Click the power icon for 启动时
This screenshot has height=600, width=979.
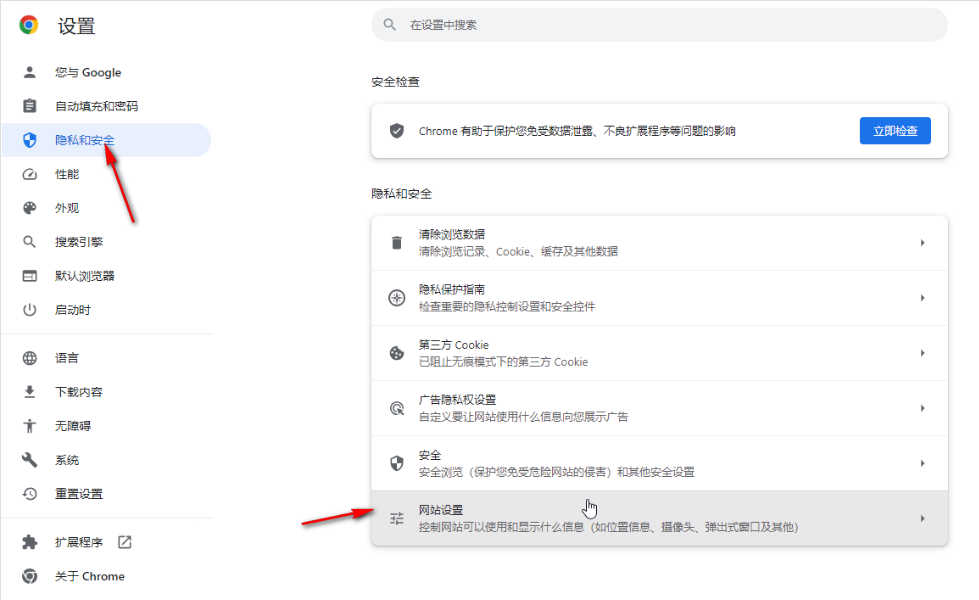click(29, 310)
